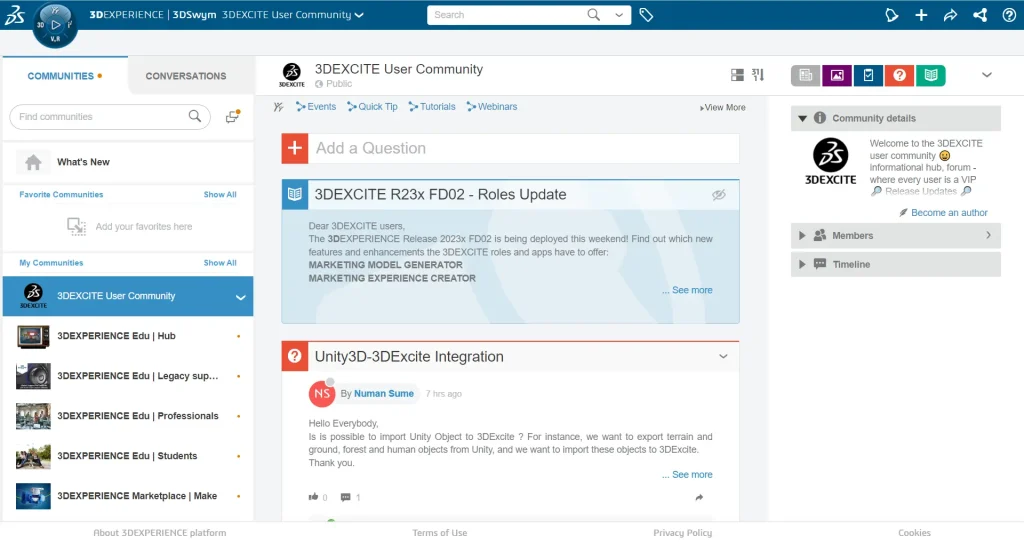Switch to the tile view layout icon
The height and width of the screenshot is (544, 1024).
tap(737, 75)
